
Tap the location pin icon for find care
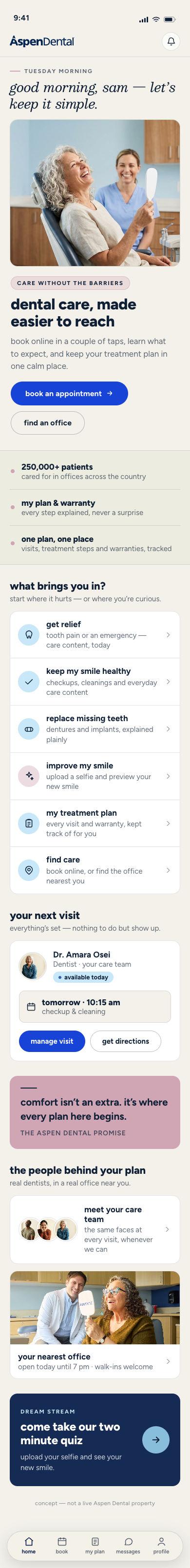coord(29,870)
